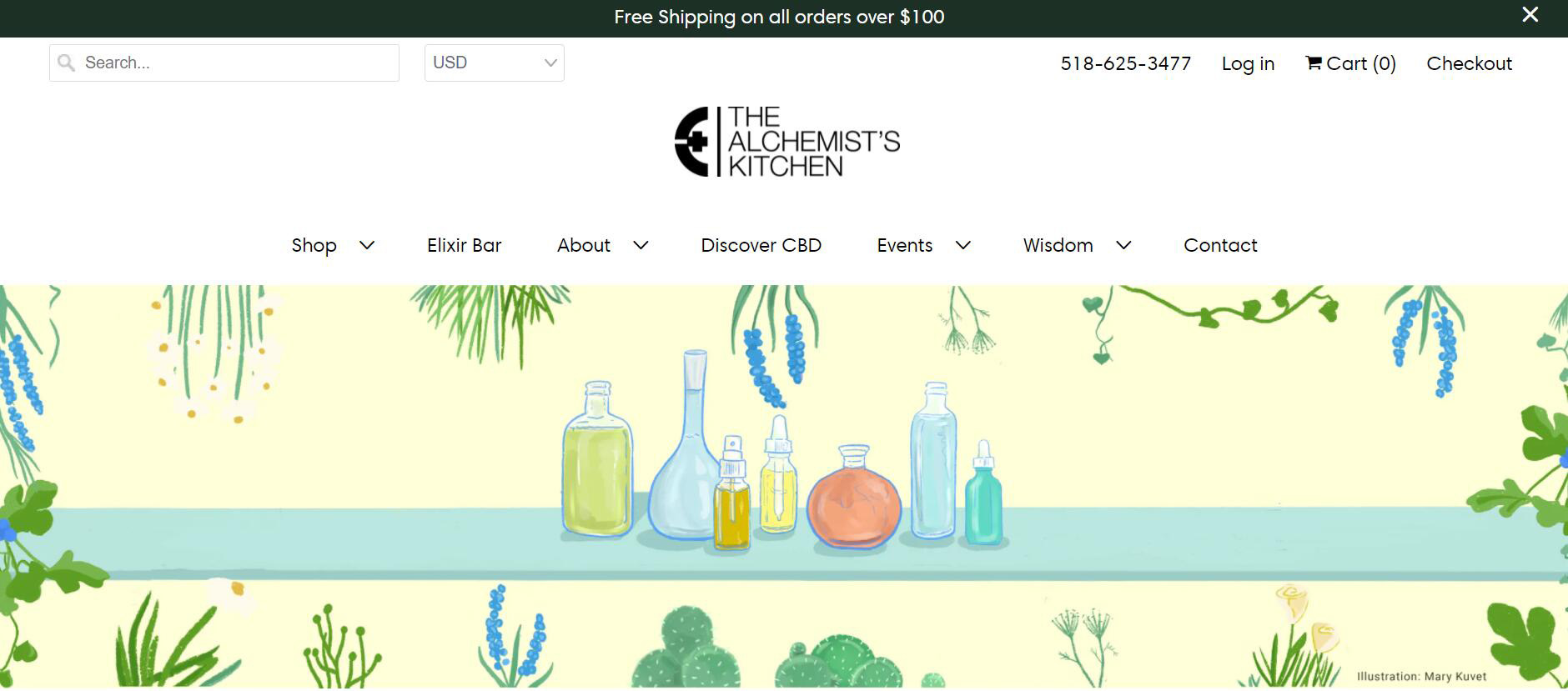This screenshot has height=691, width=1568.
Task: Open the USD currency dropdown
Action: [495, 63]
